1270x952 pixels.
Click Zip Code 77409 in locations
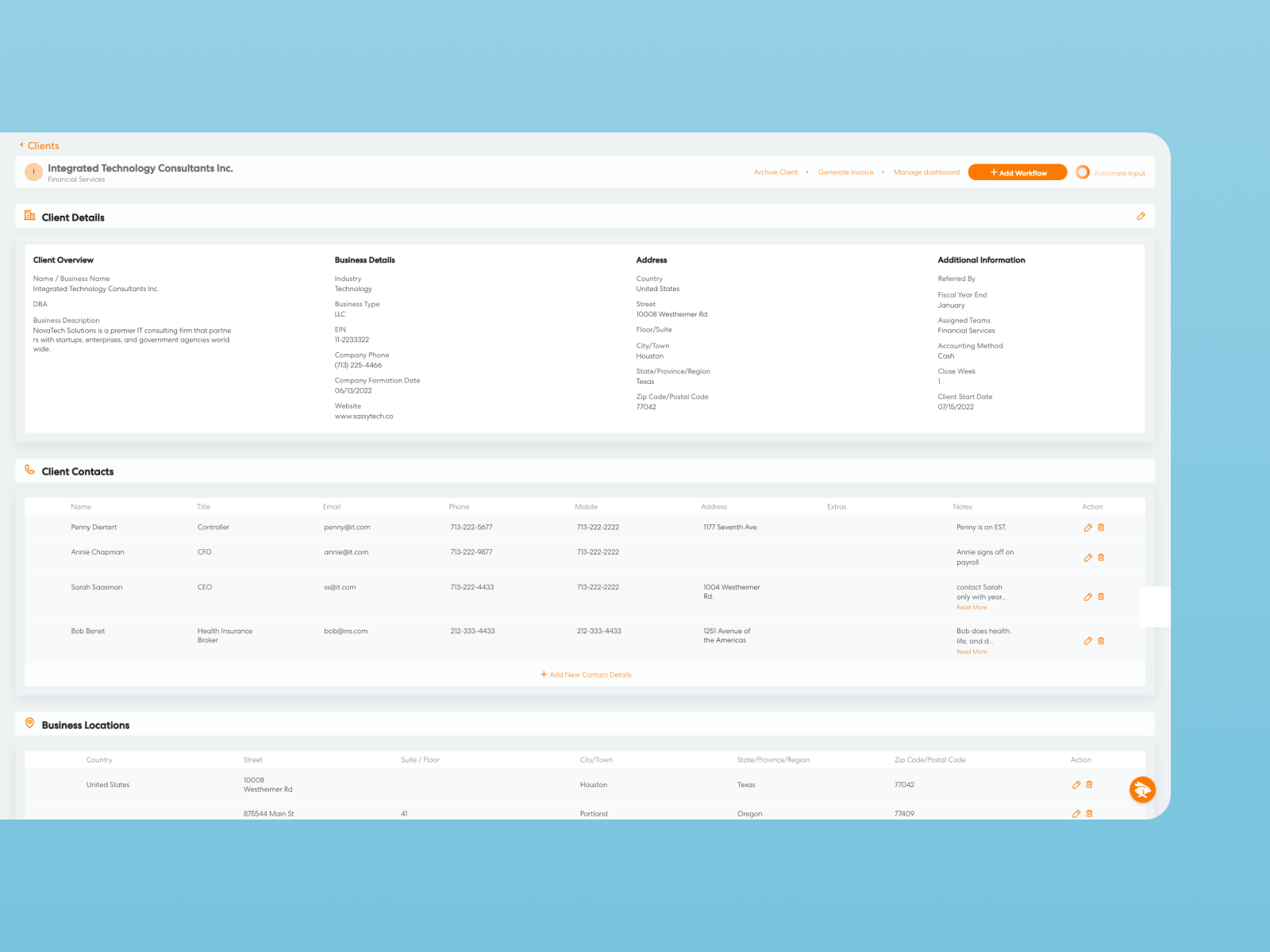pos(904,814)
